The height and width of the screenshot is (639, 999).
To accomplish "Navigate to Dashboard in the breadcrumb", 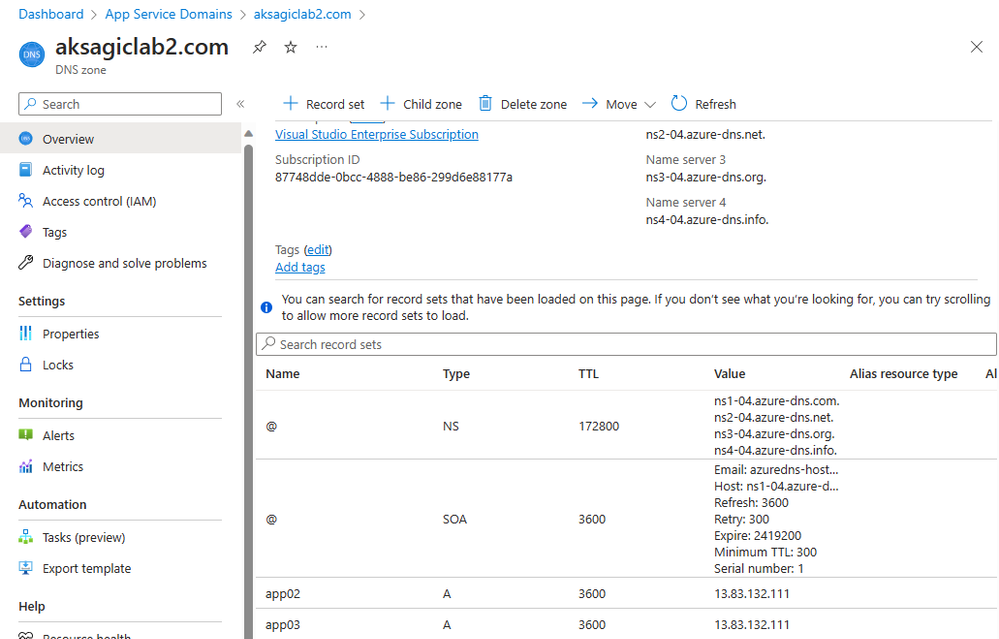I will point(51,14).
